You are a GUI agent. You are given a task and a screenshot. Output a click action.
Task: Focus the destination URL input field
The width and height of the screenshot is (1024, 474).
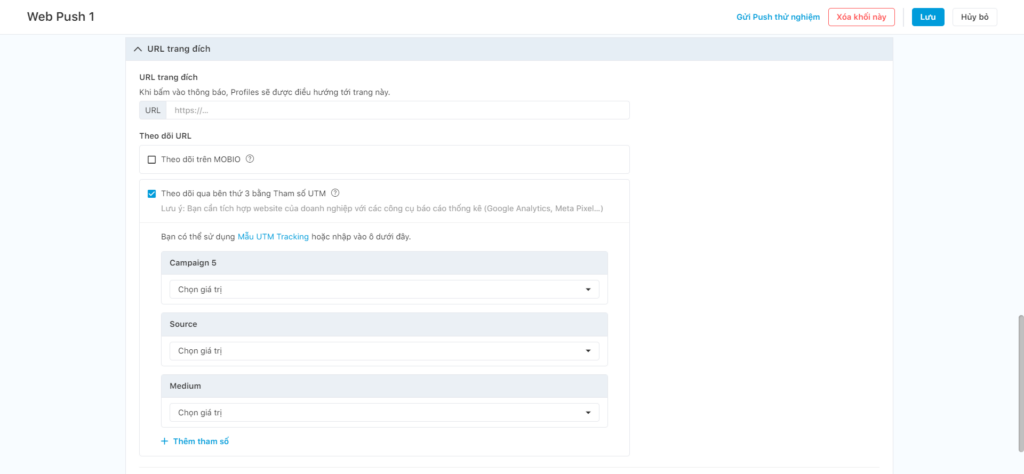tap(398, 110)
